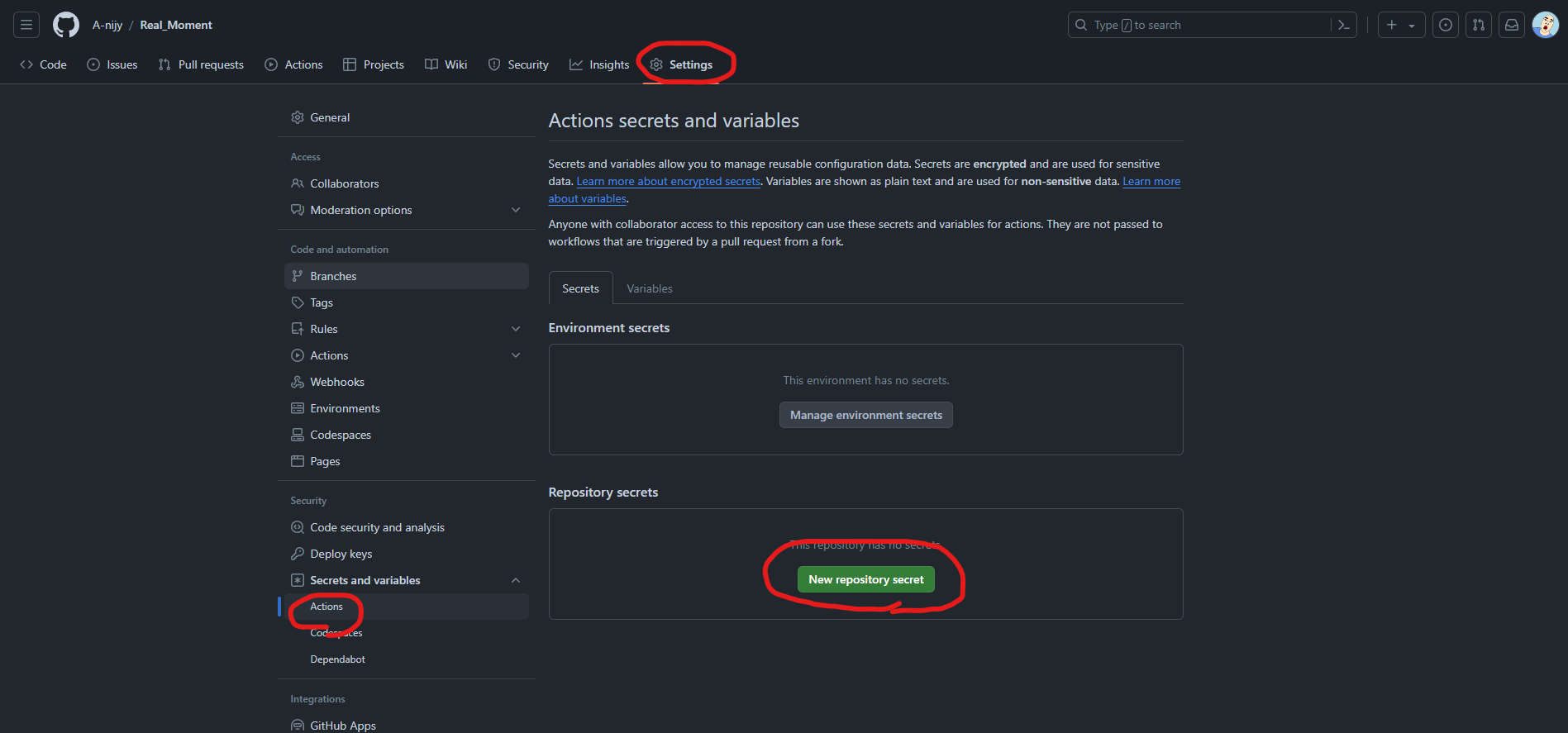Open Learn more about variables link
This screenshot has height=733, width=1568.
click(x=1151, y=181)
